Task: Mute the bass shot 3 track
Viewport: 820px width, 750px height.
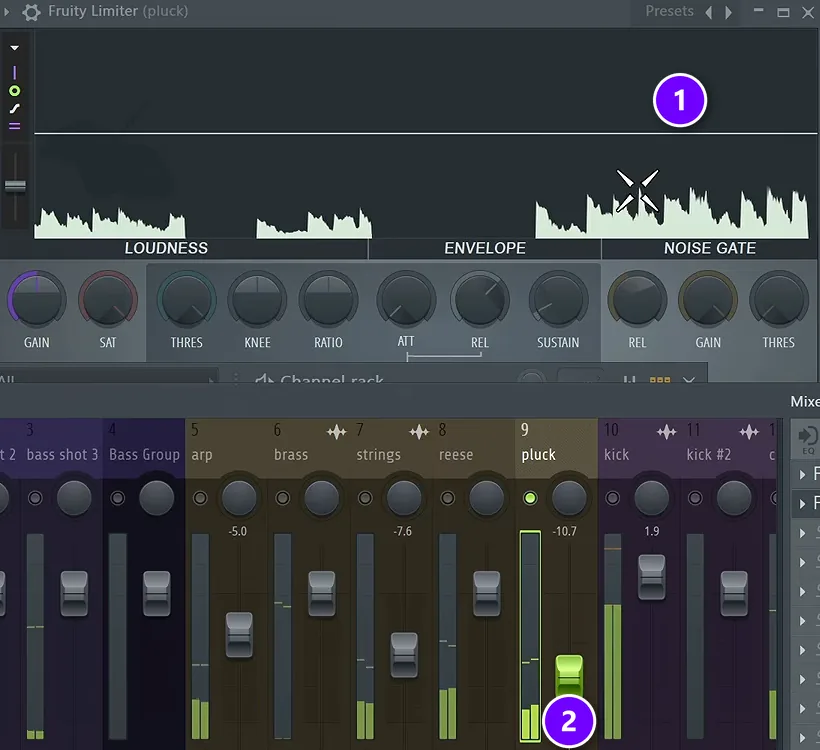Action: (35, 498)
